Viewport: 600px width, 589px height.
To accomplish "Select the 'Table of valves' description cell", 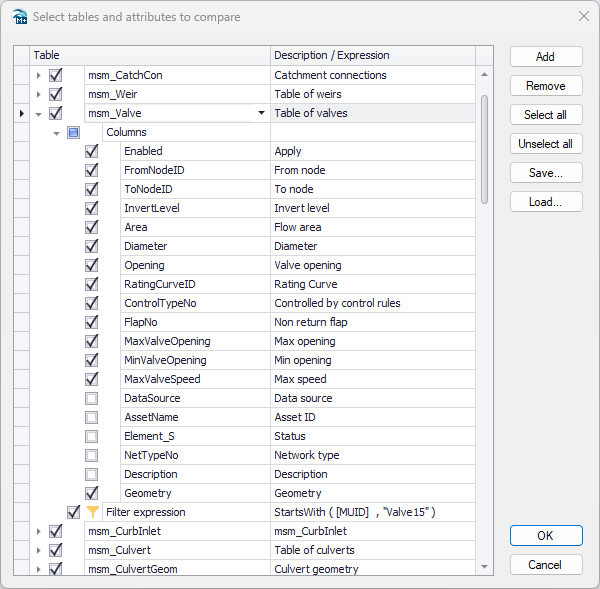I will [x=373, y=113].
